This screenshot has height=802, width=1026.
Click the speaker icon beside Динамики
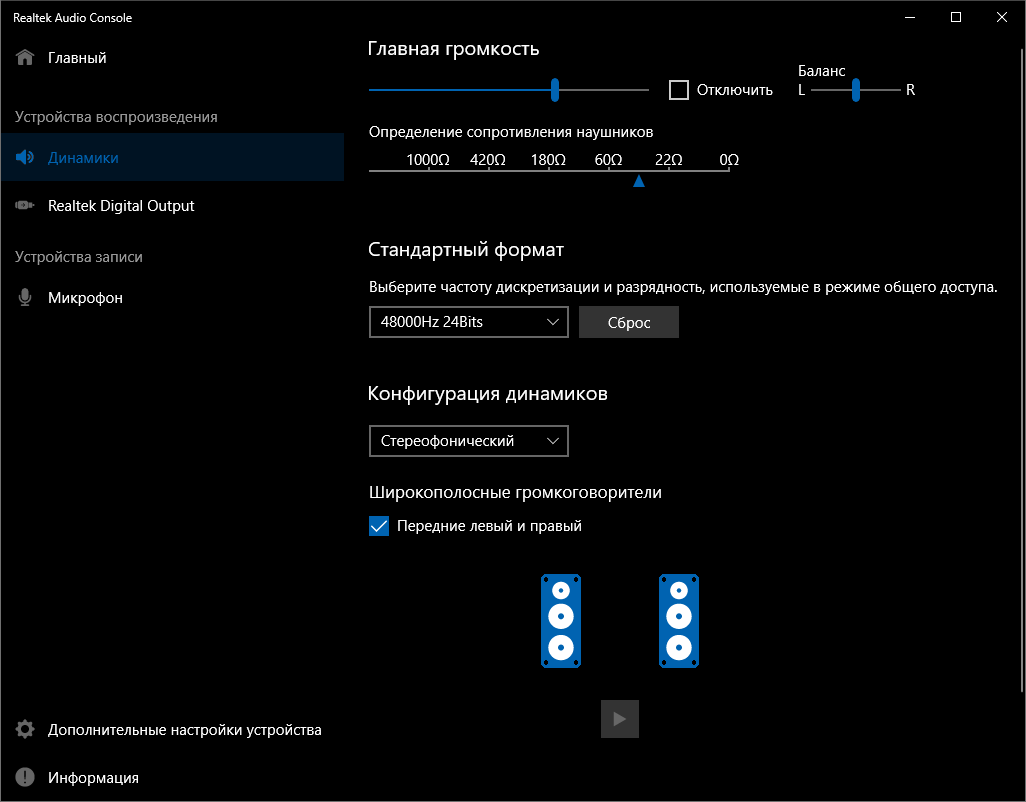pyautogui.click(x=26, y=158)
